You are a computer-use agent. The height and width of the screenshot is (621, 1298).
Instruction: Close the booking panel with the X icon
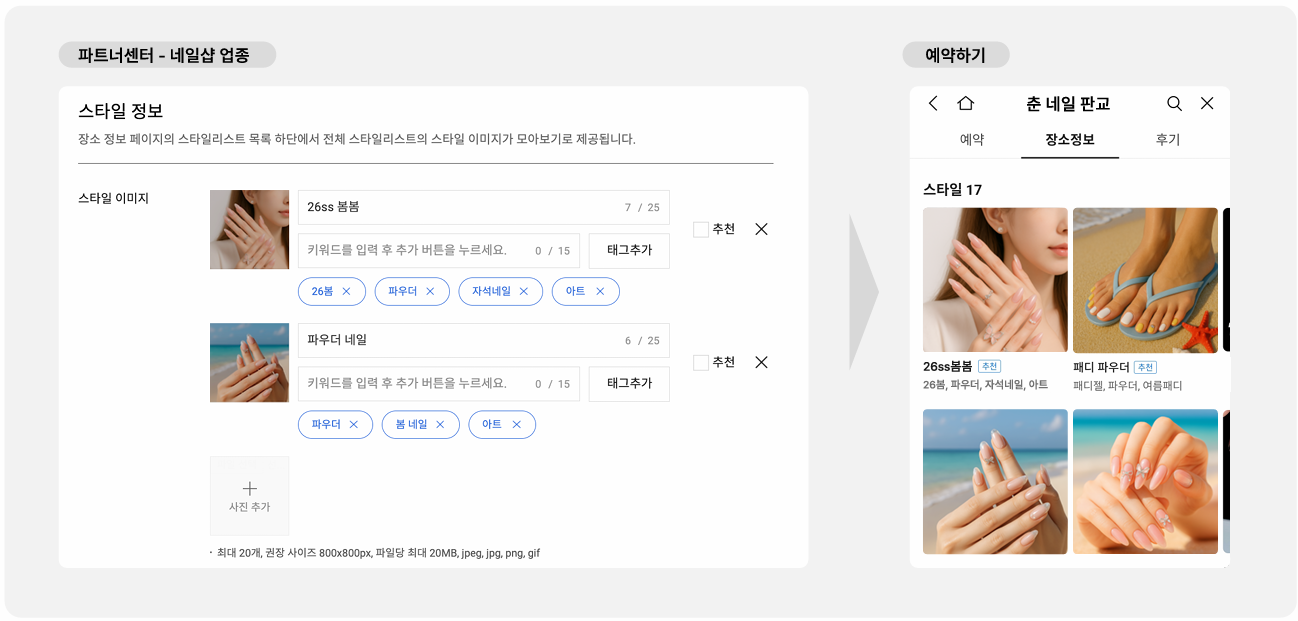click(x=1207, y=104)
